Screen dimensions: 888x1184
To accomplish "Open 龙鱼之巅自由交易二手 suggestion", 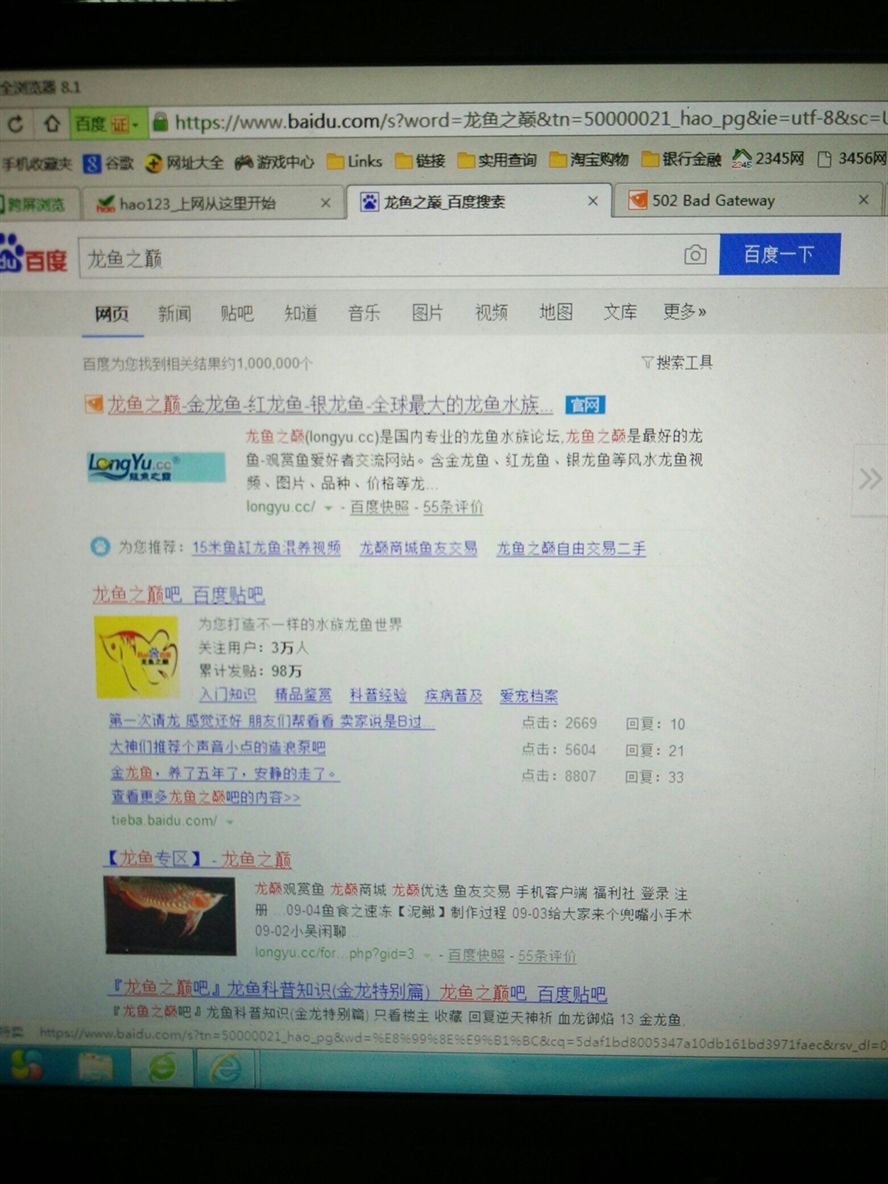I will (x=571, y=549).
